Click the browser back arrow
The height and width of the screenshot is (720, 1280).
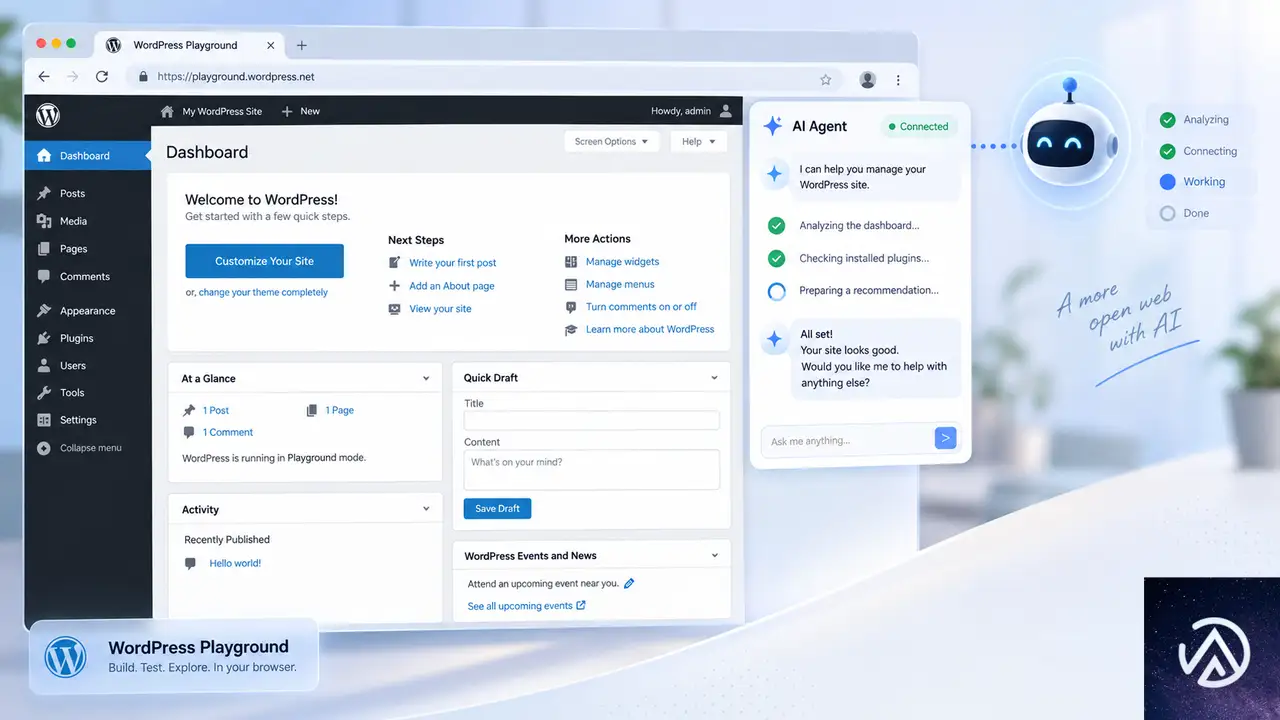43,77
